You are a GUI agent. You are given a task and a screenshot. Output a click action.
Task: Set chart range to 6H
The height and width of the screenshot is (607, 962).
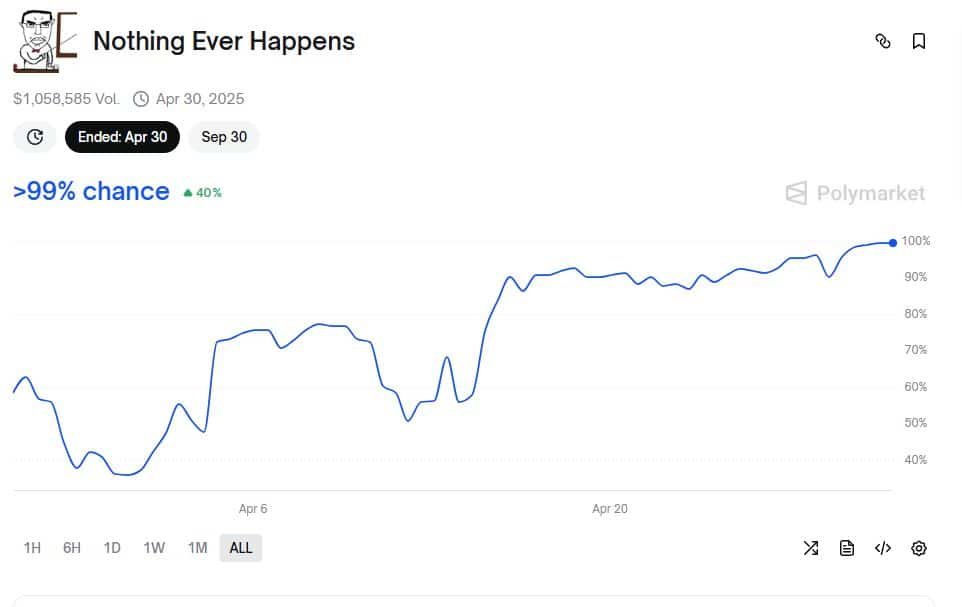coord(72,548)
